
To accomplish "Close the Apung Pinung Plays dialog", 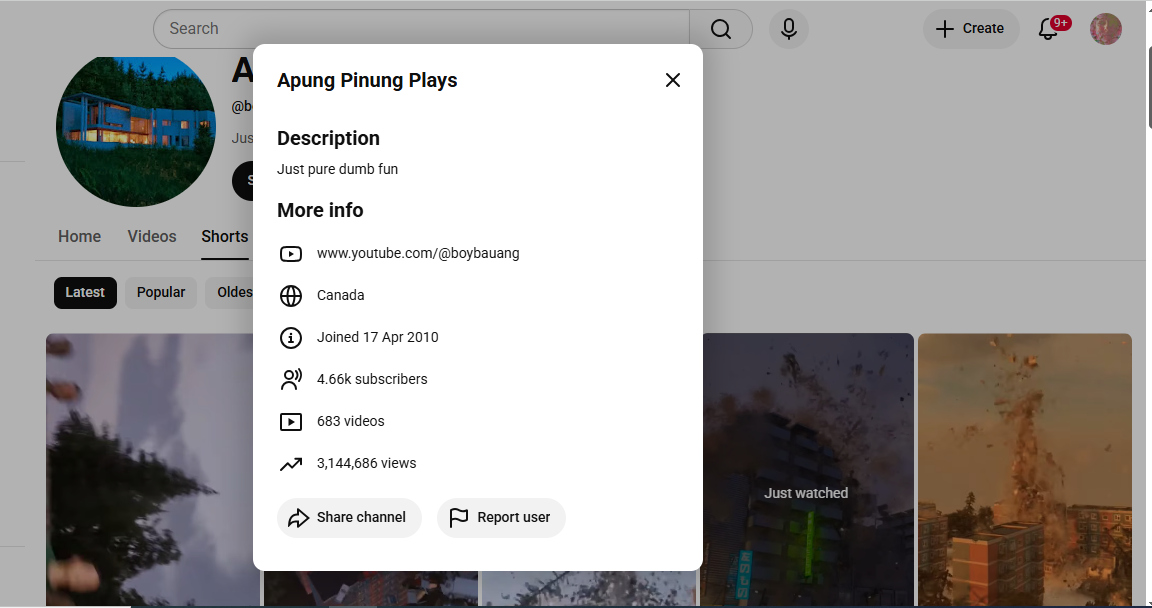I will (672, 80).
